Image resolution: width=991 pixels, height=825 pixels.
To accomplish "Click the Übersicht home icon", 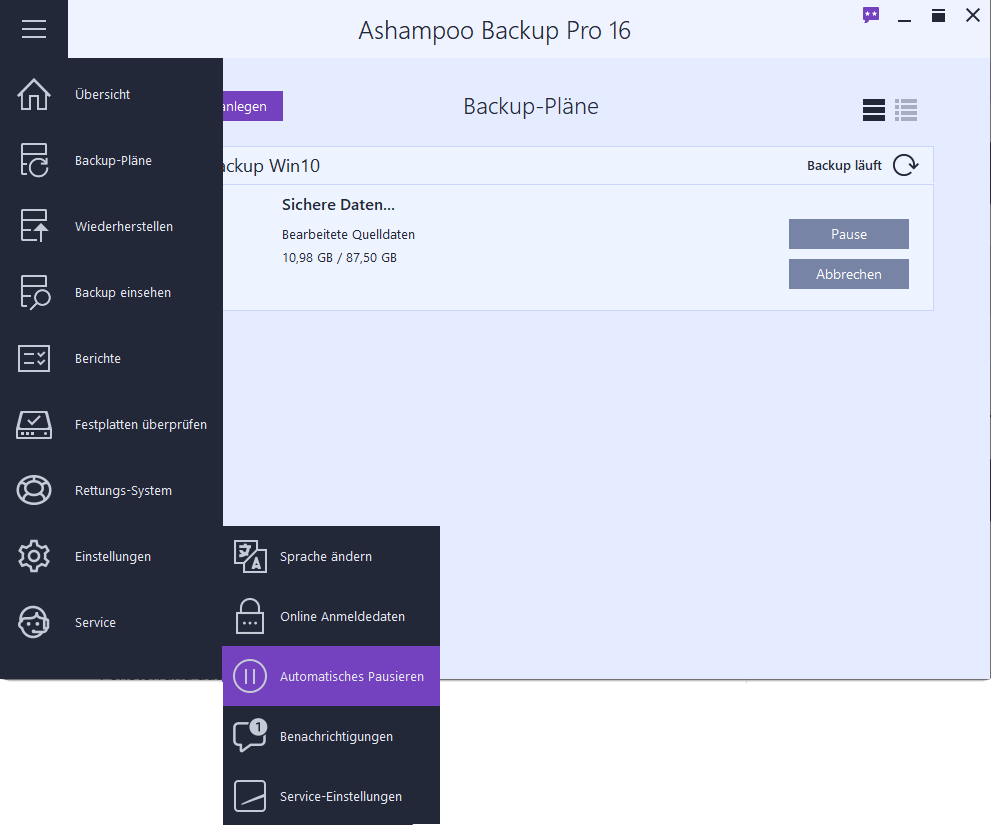I will pyautogui.click(x=33, y=94).
